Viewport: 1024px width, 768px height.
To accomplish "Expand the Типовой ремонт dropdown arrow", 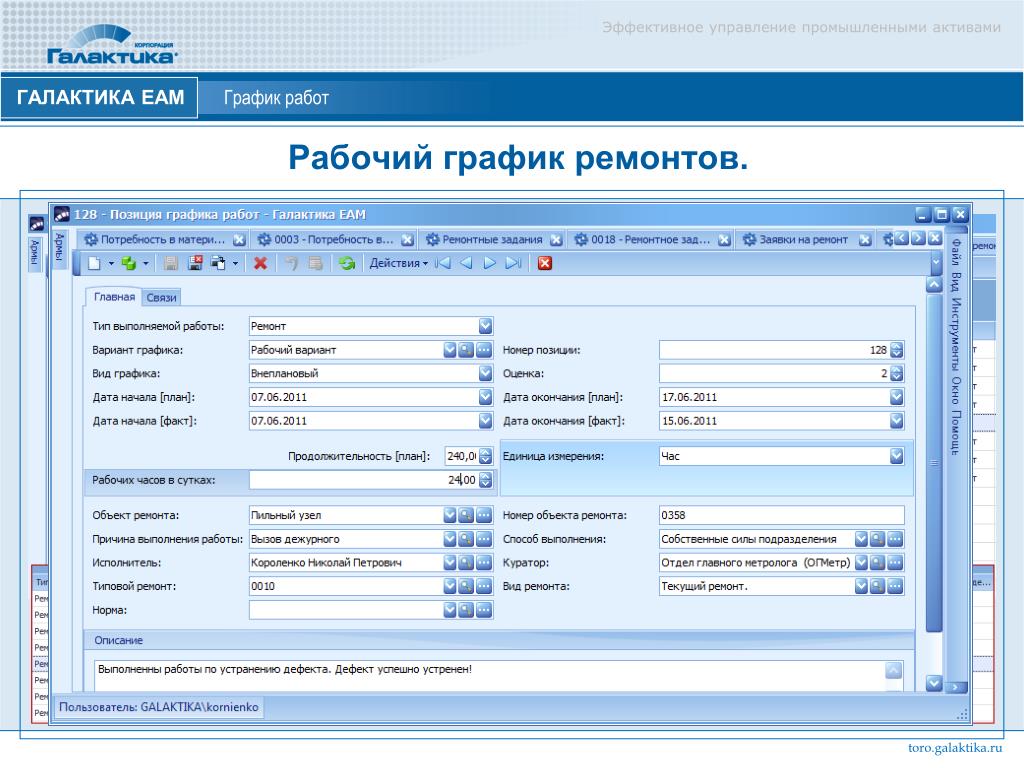I will 450,586.
